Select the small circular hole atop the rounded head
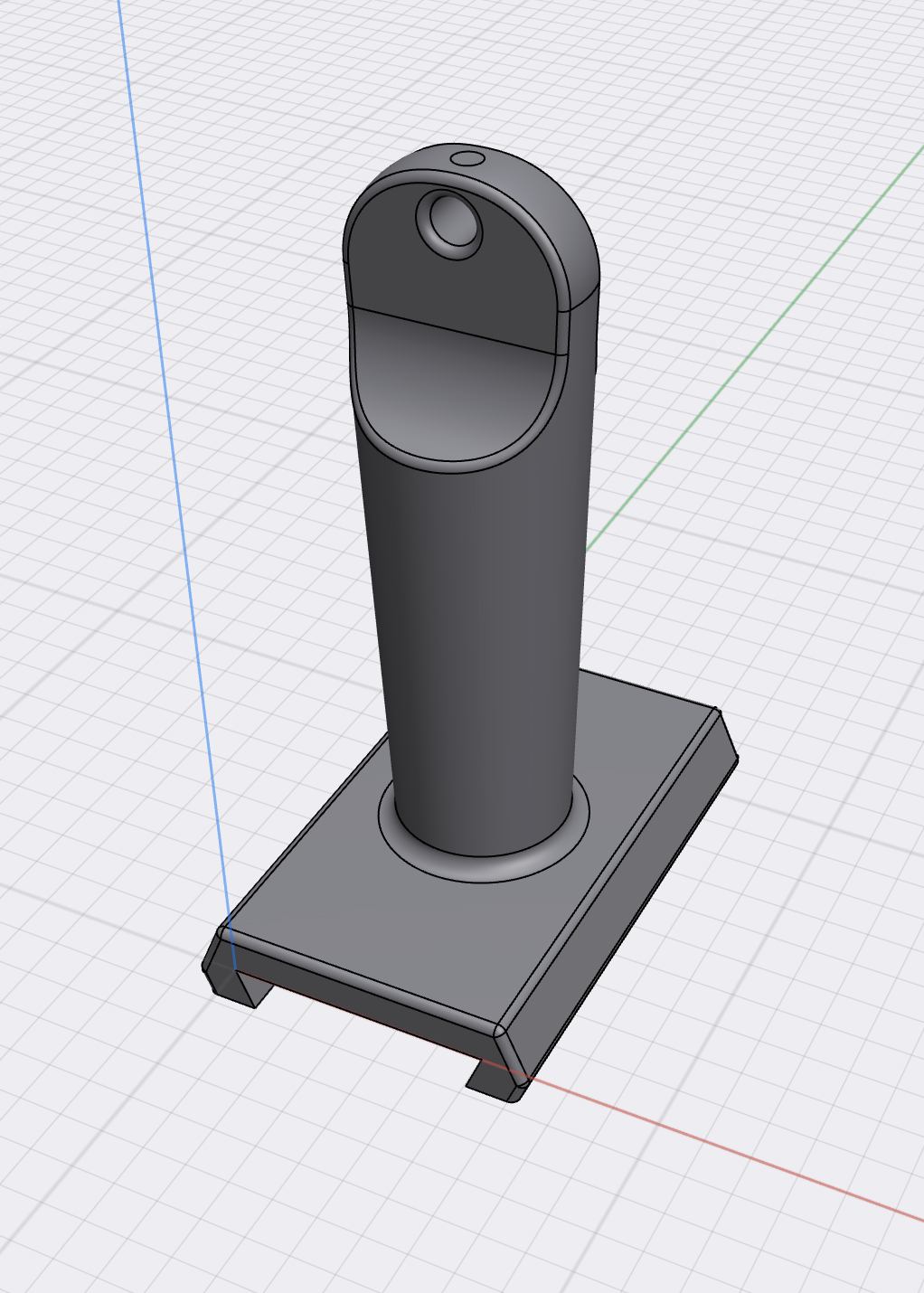The width and height of the screenshot is (924, 1293). coord(467,159)
